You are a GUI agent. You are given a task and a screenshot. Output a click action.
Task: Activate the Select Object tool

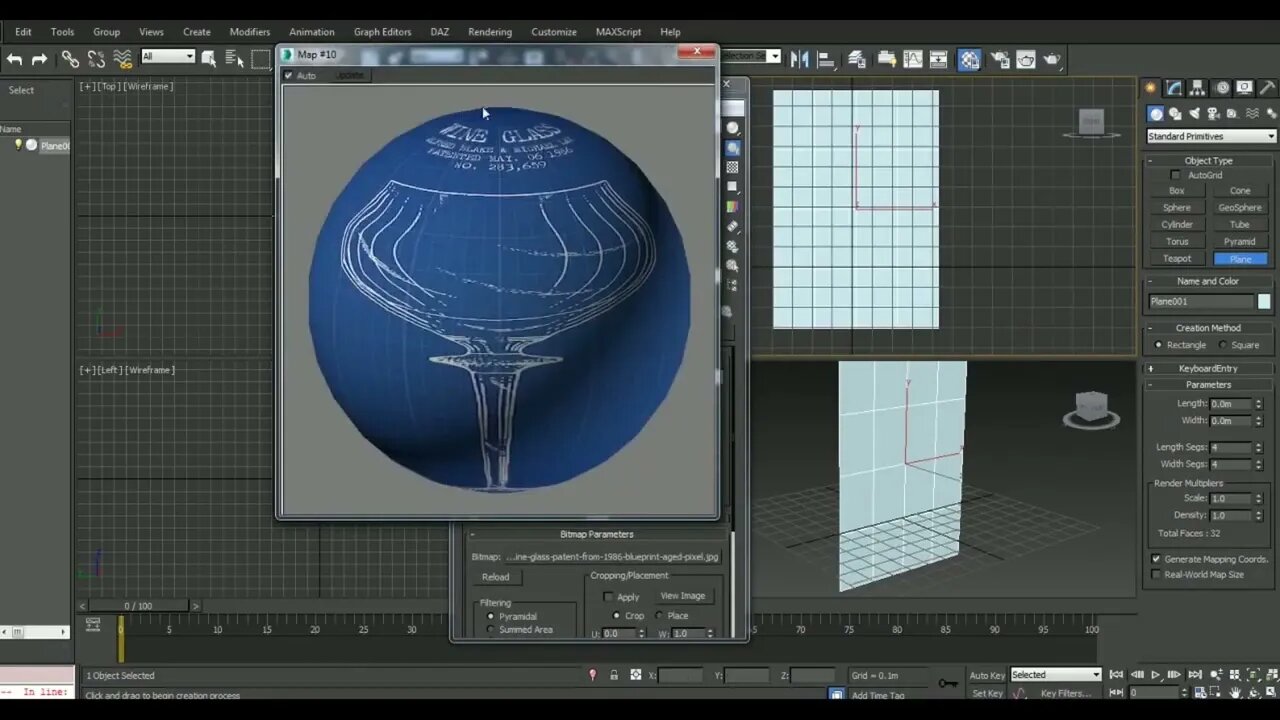[208, 59]
